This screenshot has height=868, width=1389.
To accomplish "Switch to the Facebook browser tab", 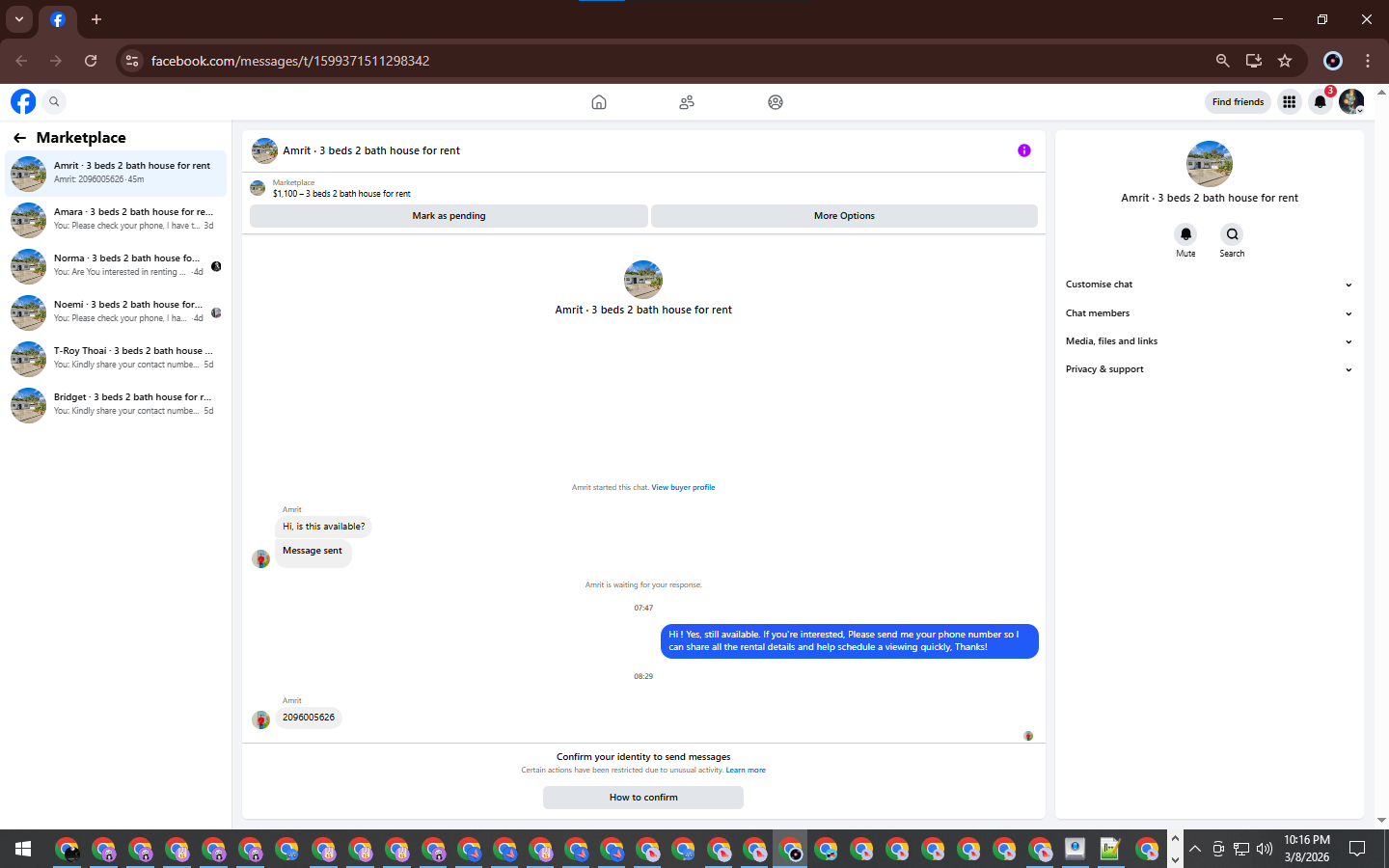I will tap(58, 19).
